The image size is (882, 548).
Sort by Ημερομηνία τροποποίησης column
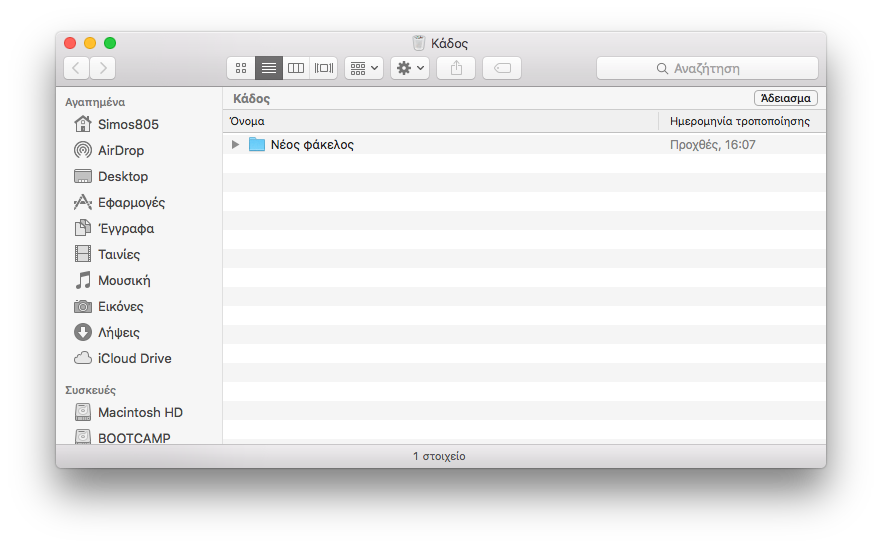coord(742,121)
